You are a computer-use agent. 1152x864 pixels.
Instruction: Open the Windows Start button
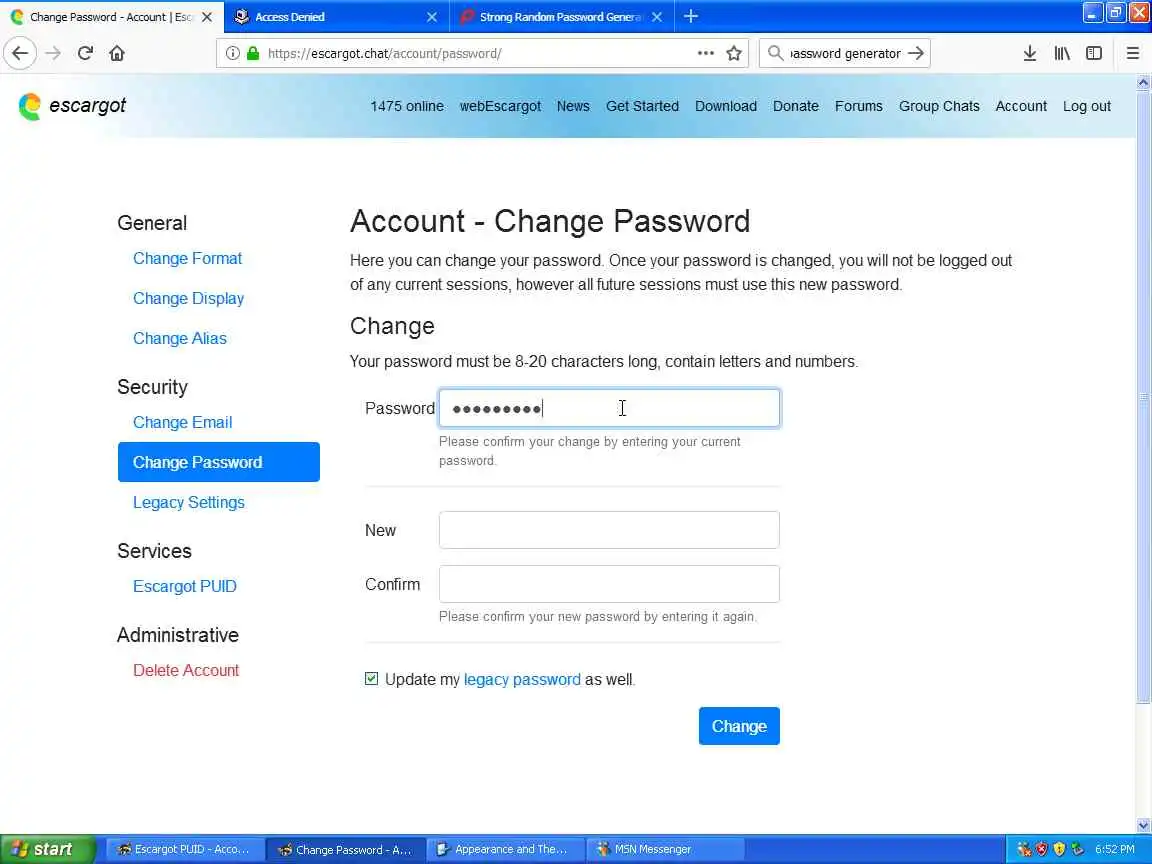tap(47, 849)
